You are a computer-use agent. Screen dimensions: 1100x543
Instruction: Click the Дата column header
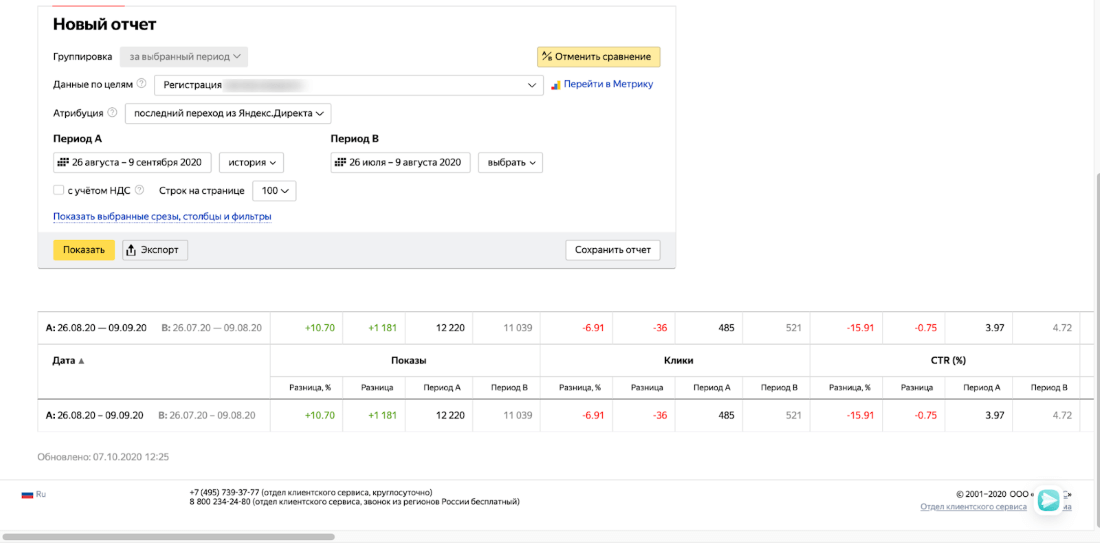[65, 361]
